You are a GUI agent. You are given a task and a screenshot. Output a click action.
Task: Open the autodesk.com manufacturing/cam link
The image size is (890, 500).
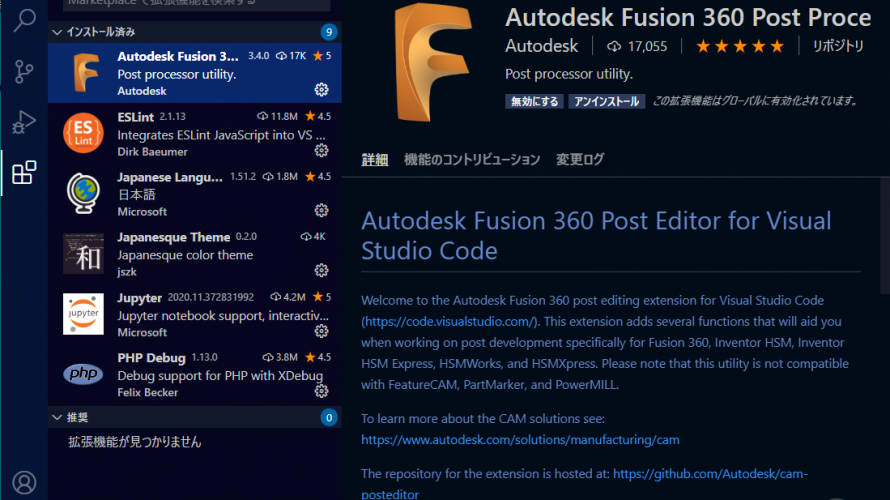[x=520, y=440]
